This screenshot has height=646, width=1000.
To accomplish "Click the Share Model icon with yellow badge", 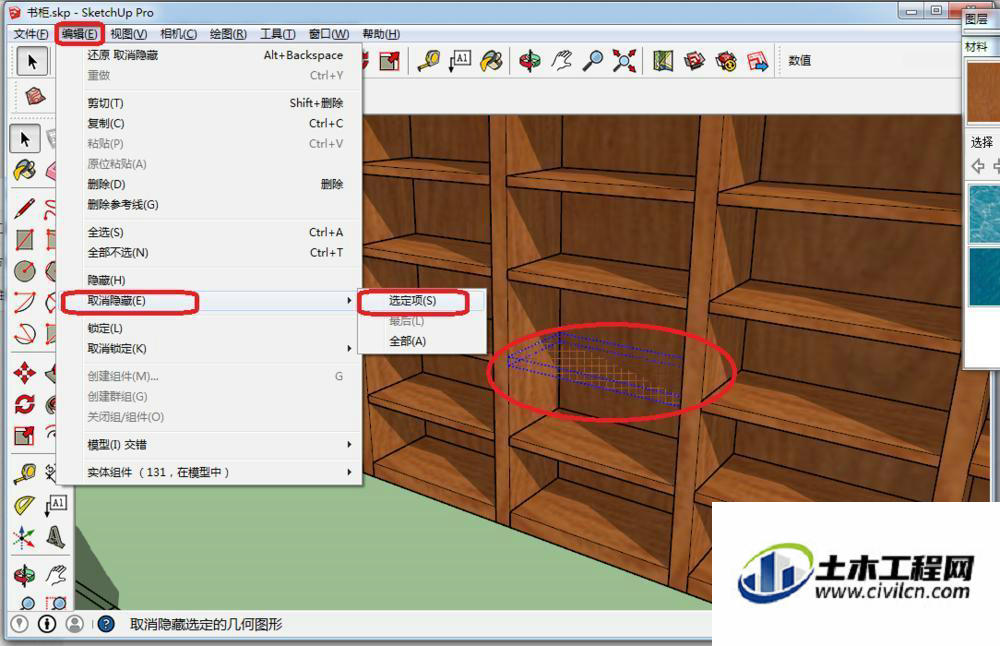I will (726, 61).
